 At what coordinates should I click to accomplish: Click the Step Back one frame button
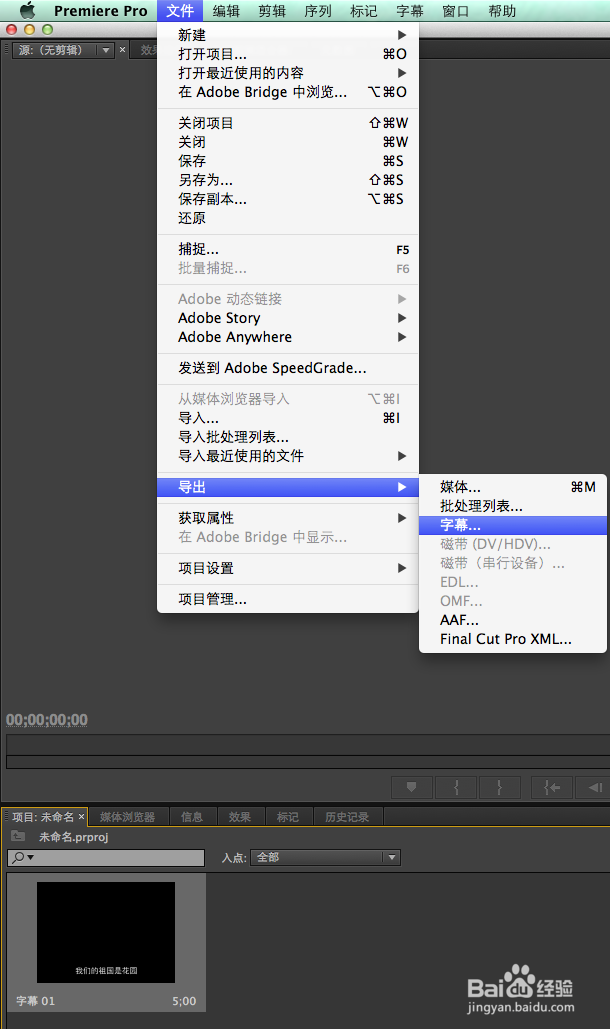click(594, 787)
